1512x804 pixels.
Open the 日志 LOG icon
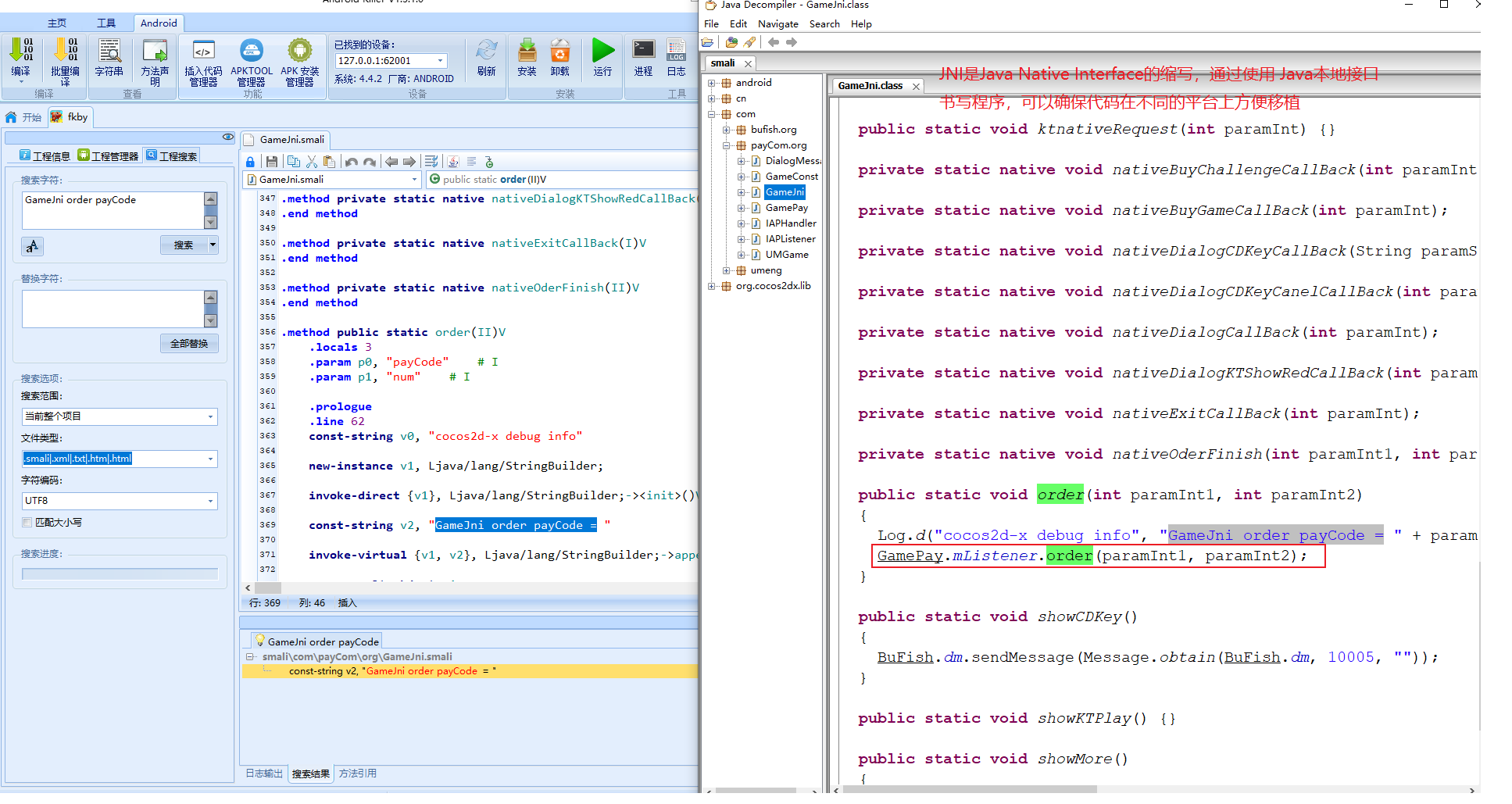click(677, 58)
